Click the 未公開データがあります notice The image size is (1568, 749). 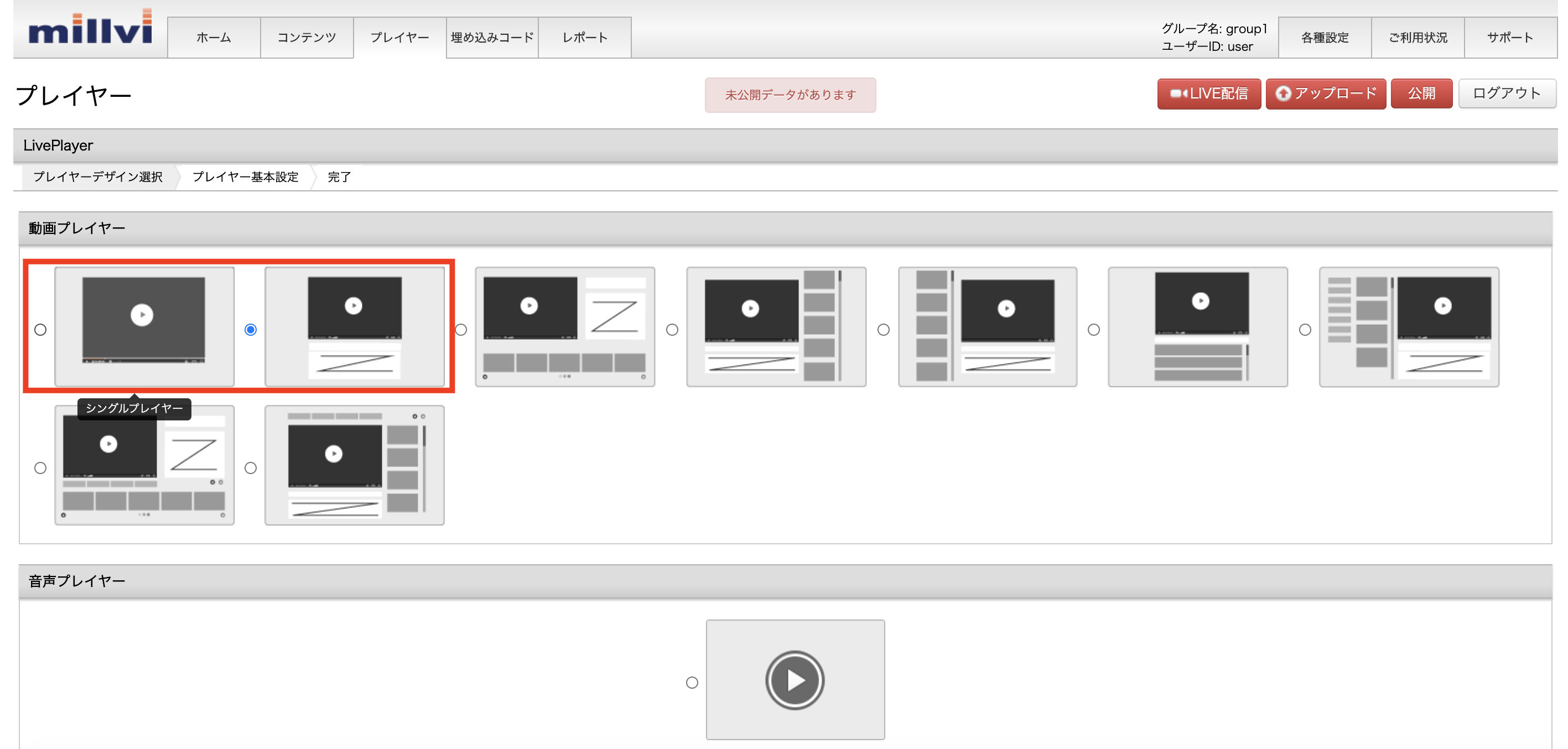pyautogui.click(x=790, y=95)
